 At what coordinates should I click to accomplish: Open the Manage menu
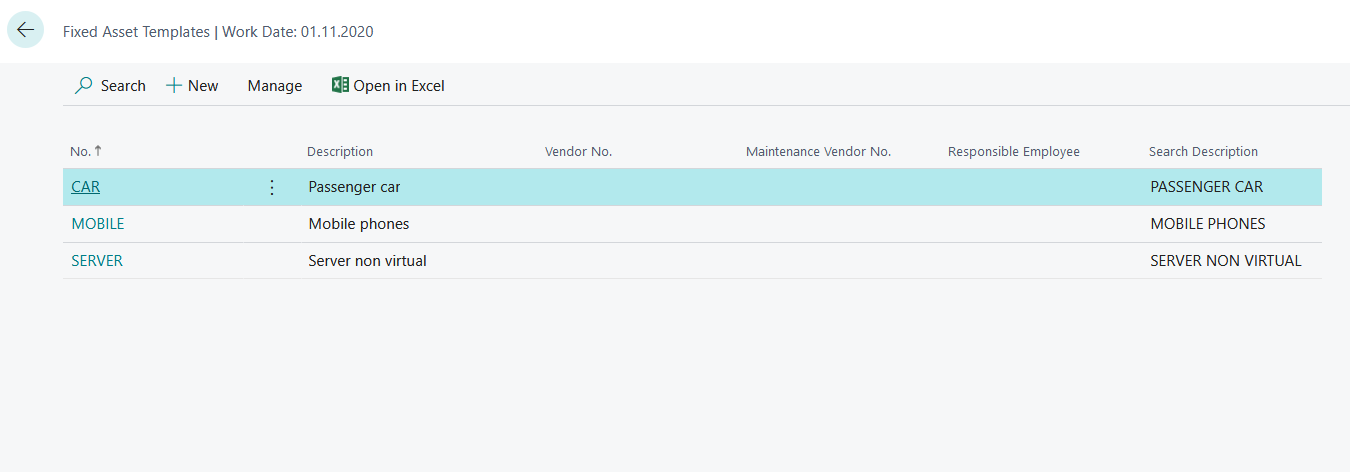[274, 86]
